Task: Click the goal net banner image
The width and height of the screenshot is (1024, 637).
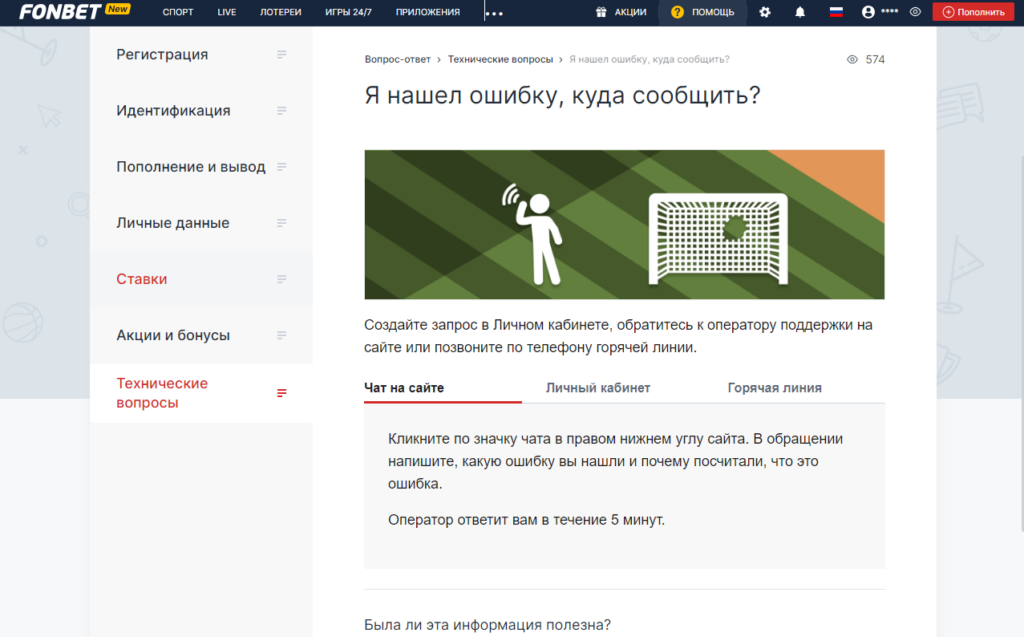Action: pyautogui.click(x=624, y=225)
